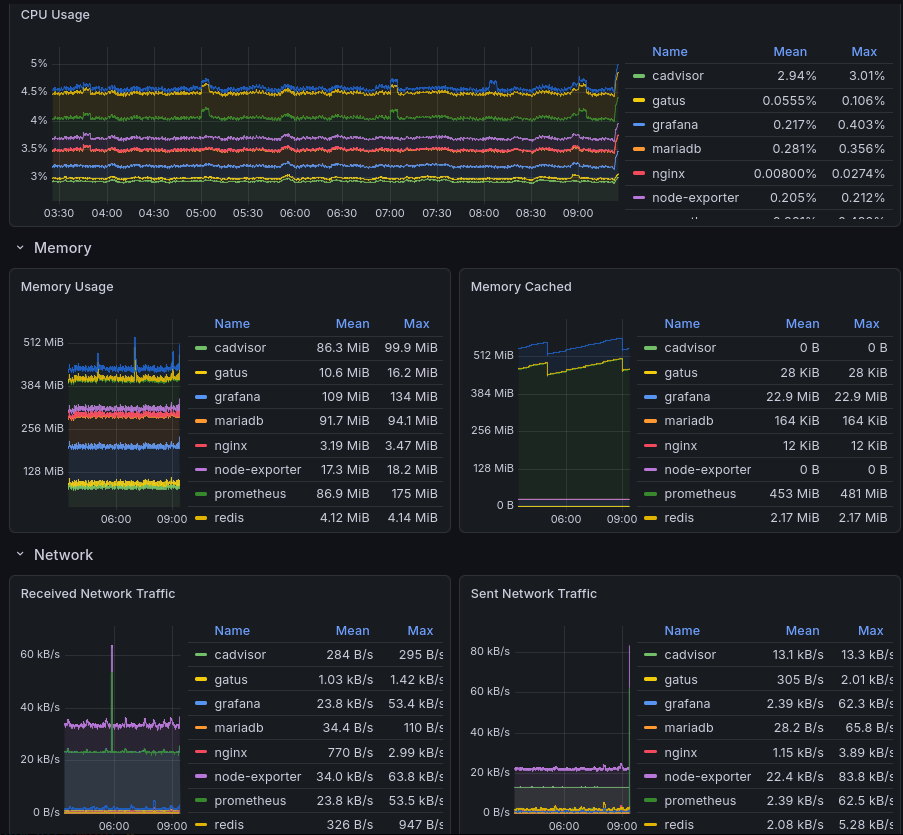
Task: Click prometheus color swatch in Memory Usage legend
Action: pyautogui.click(x=201, y=494)
